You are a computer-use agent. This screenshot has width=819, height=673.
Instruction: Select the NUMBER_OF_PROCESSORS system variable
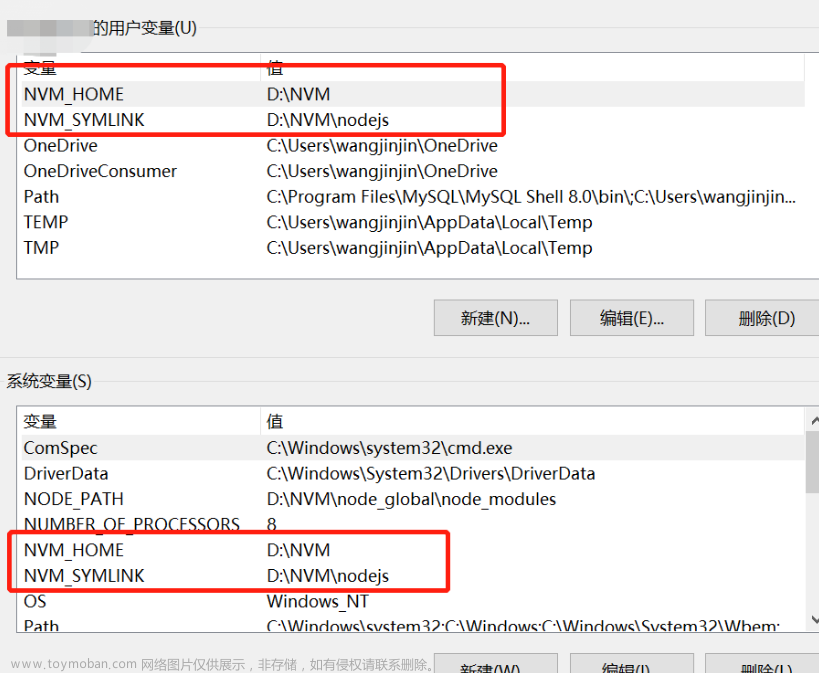click(413, 524)
